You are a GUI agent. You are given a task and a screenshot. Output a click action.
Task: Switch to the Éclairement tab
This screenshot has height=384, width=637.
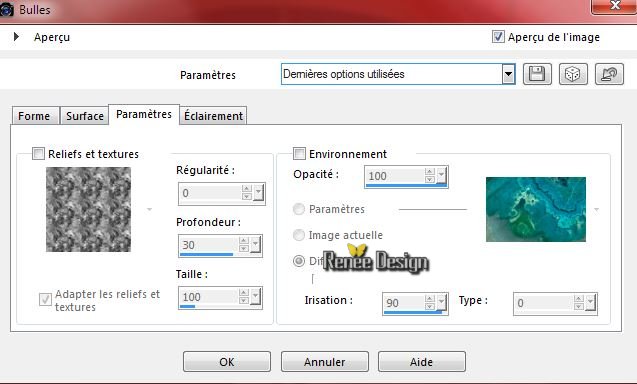[213, 116]
